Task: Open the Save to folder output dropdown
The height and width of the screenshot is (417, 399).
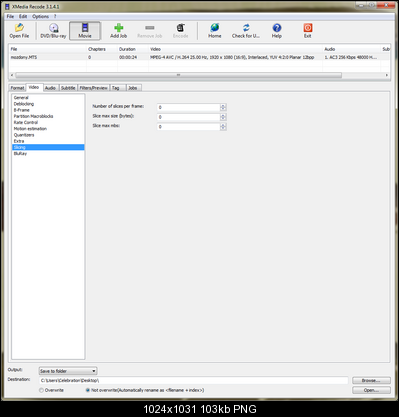Action: click(x=68, y=371)
